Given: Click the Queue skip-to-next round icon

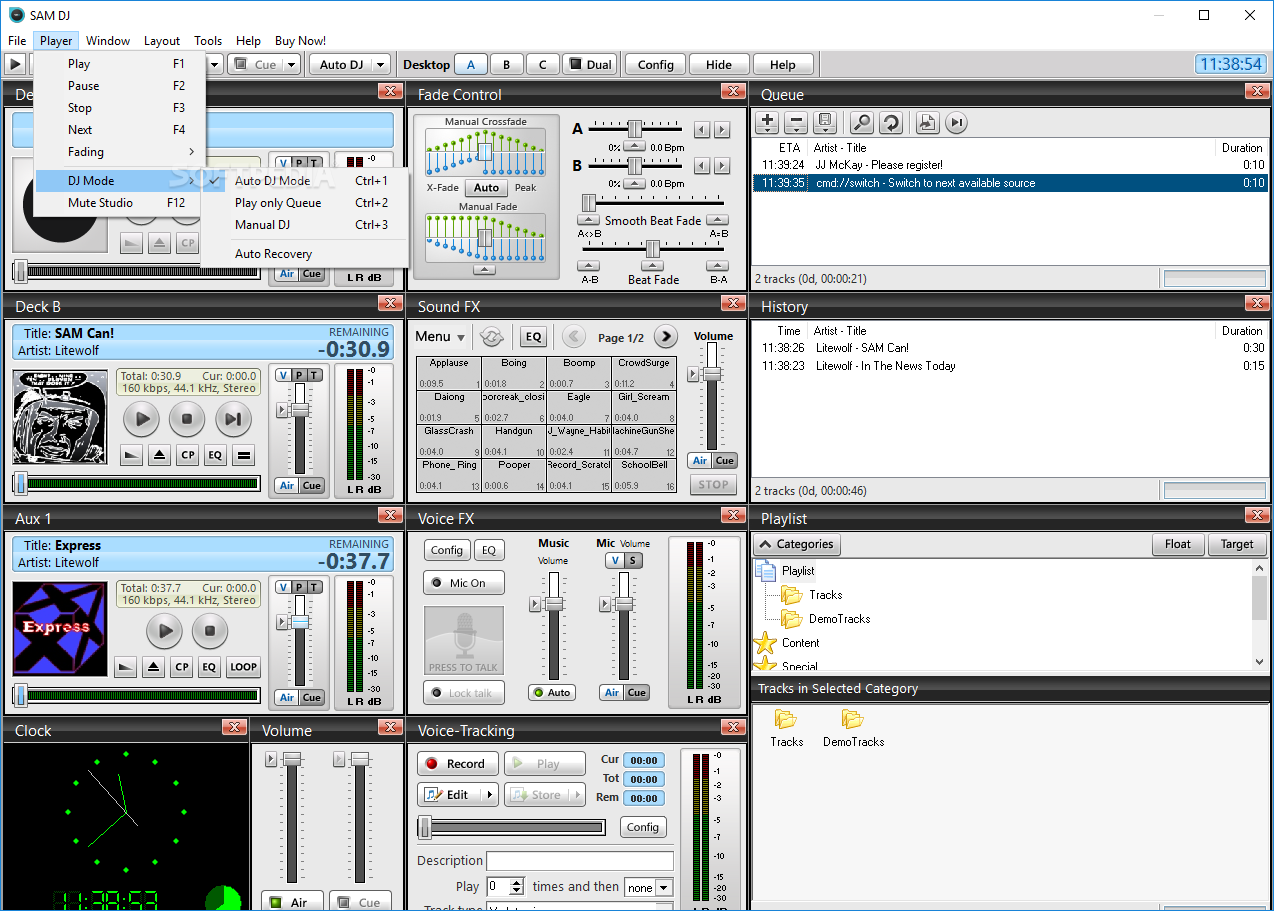Looking at the screenshot, I should 956,123.
